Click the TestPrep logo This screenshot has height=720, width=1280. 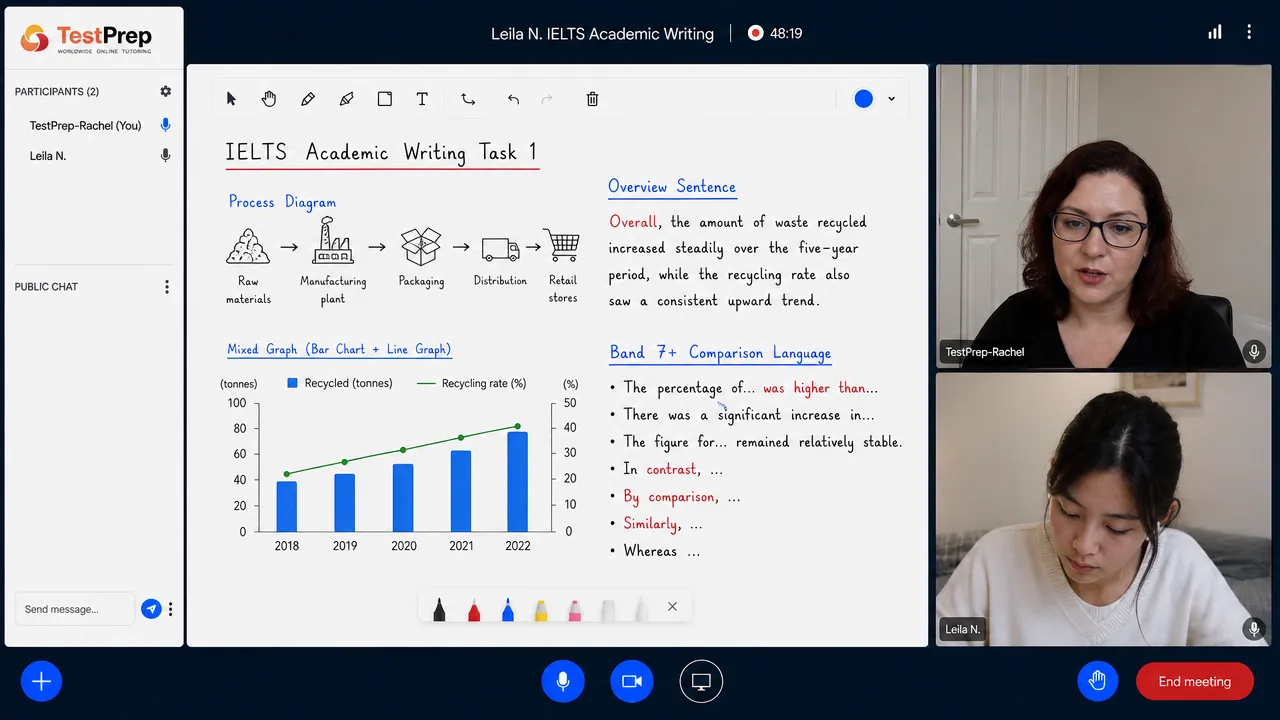point(87,40)
